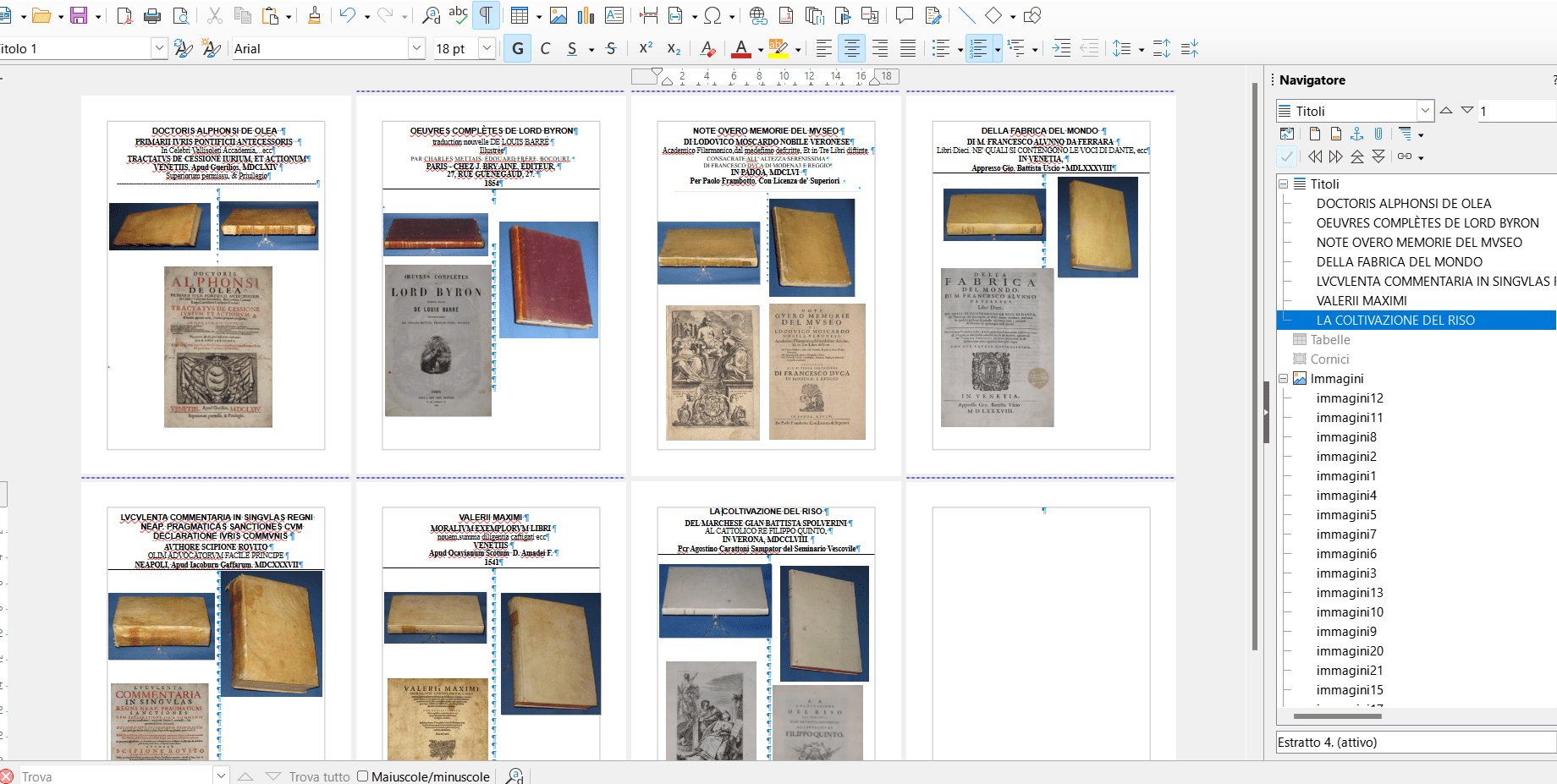Open Print Preview

[x=180, y=15]
